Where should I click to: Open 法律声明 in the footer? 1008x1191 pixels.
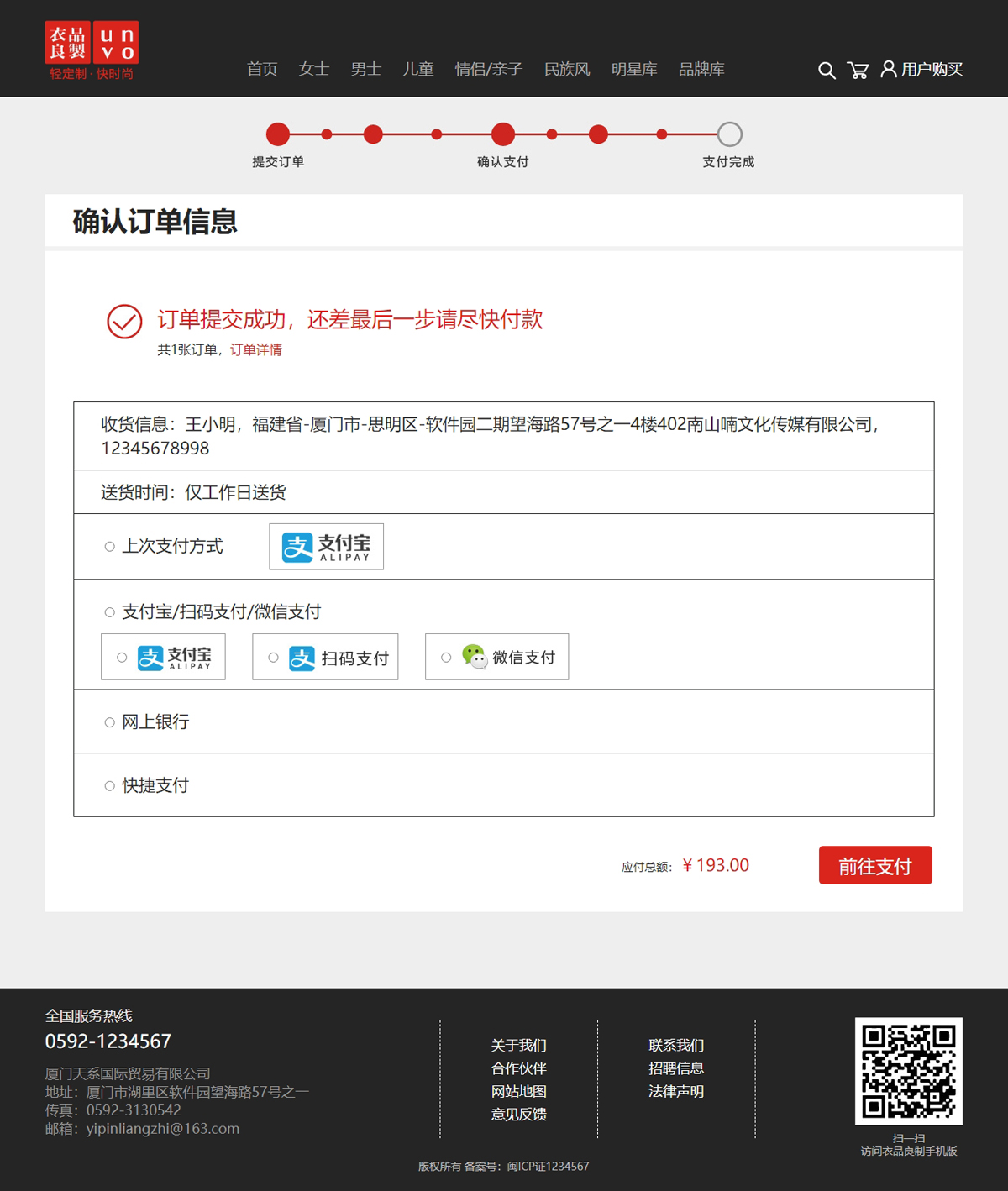676,1091
